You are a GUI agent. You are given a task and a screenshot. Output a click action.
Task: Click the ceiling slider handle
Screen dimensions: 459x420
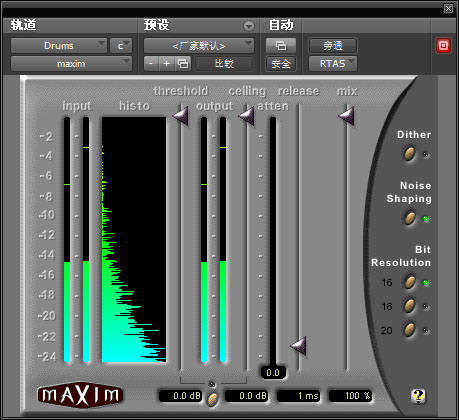247,116
